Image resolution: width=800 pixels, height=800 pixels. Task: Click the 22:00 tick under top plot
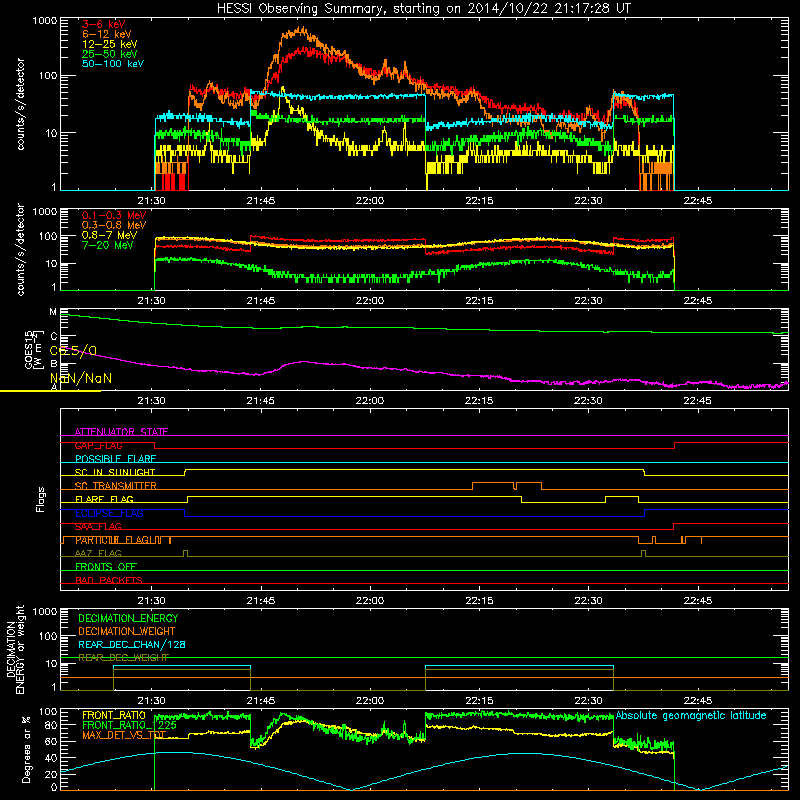point(370,201)
